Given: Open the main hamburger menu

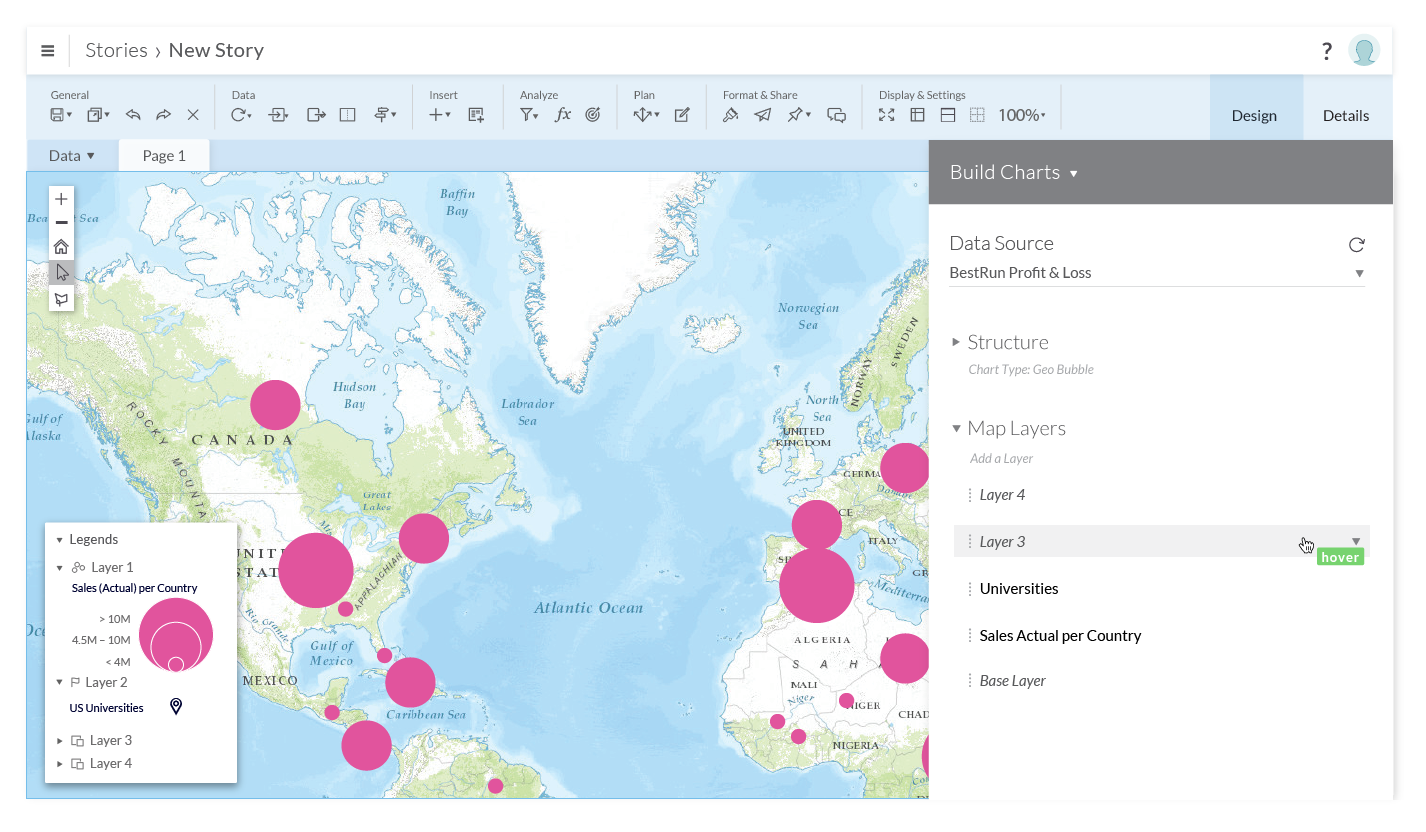Looking at the screenshot, I should [x=47, y=51].
